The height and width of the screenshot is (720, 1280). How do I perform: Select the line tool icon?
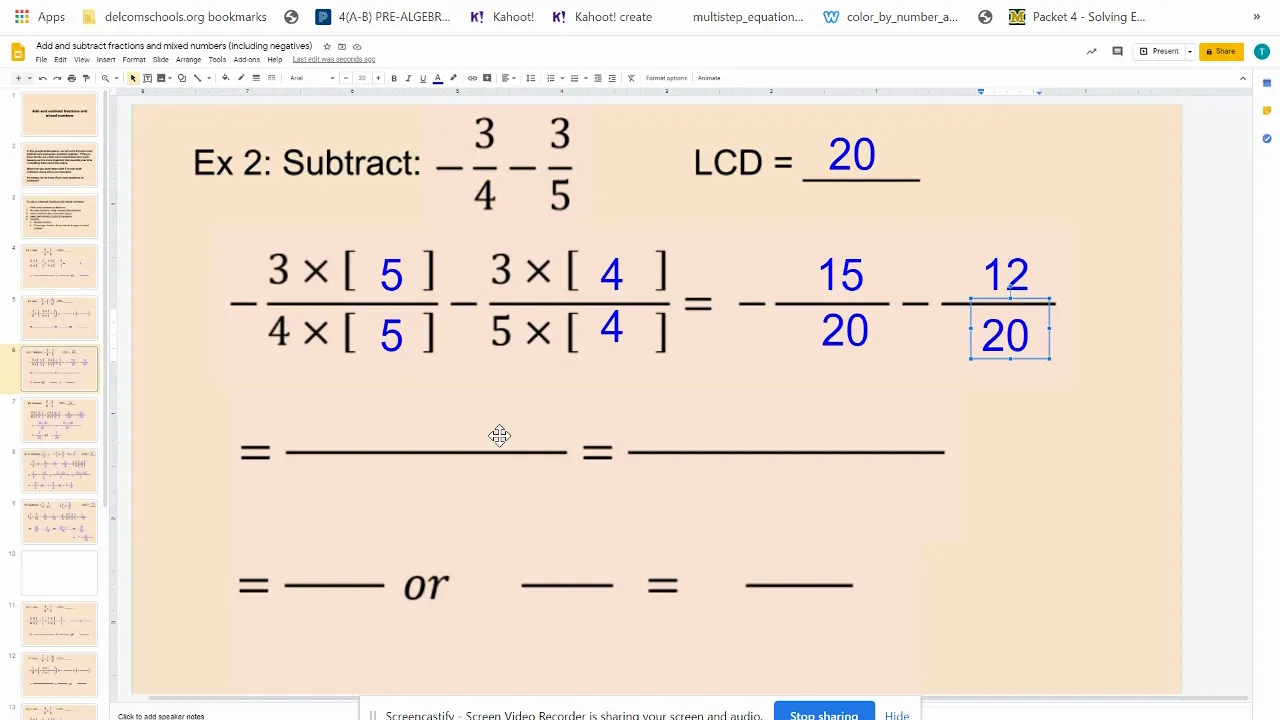pyautogui.click(x=197, y=78)
